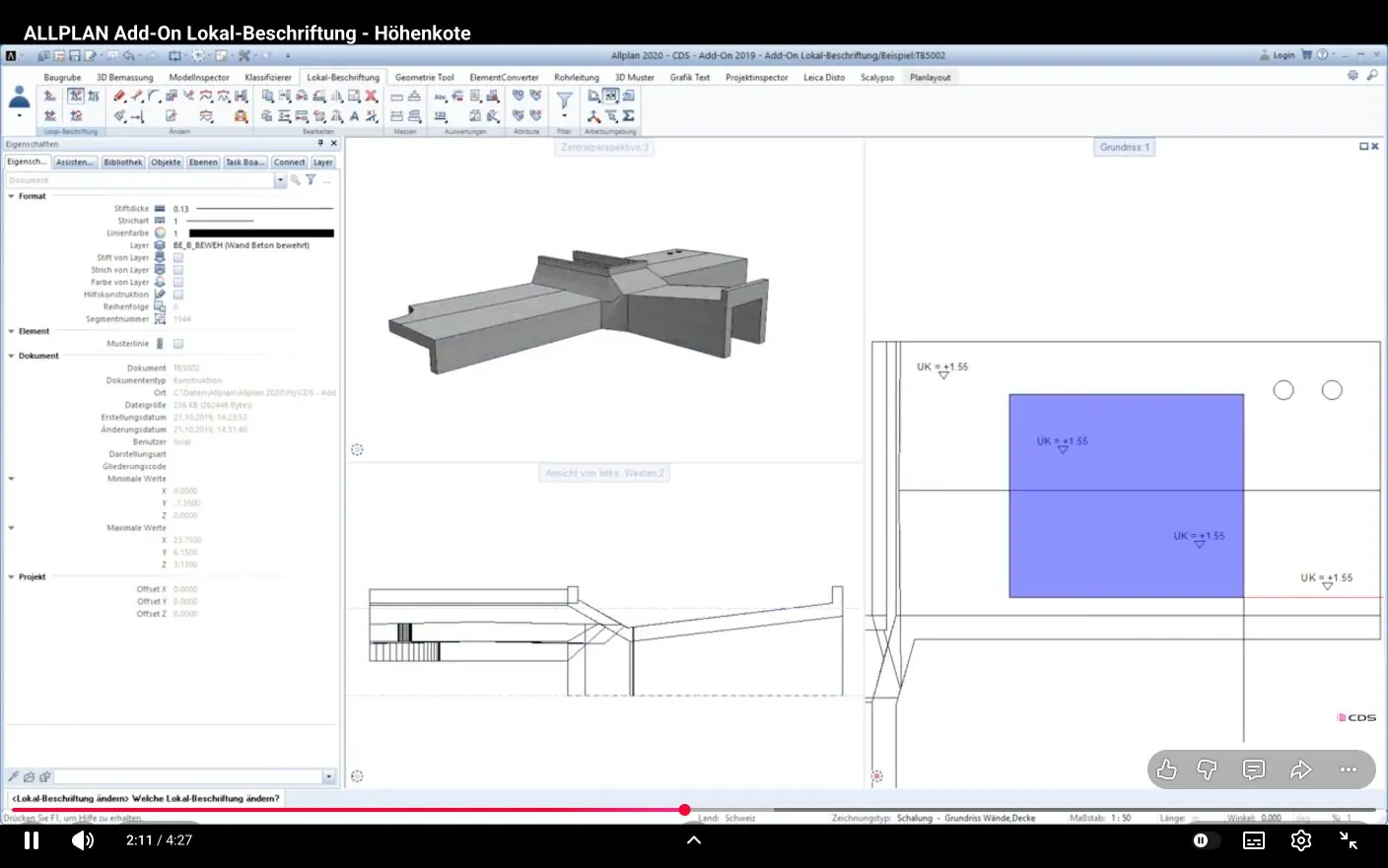
Task: Click the Dokument search input field
Action: tap(140, 180)
